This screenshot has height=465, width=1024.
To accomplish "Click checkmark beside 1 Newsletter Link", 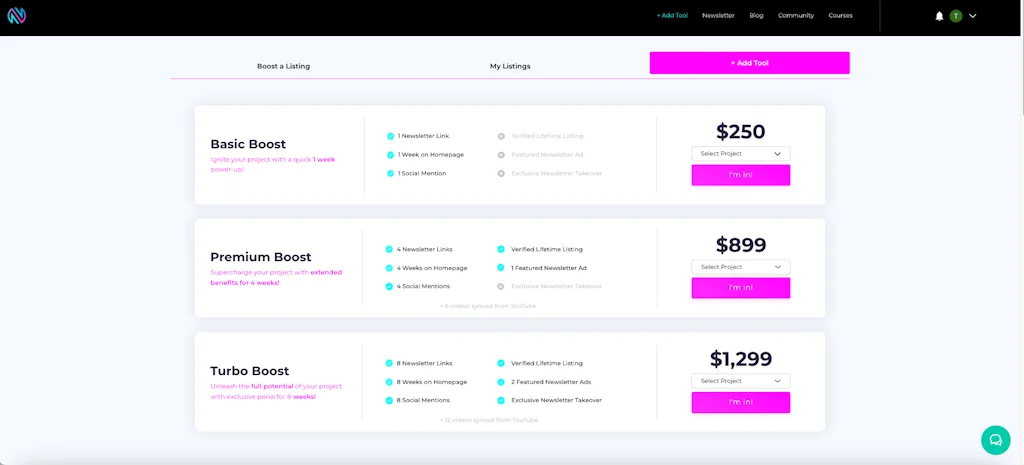I will (x=390, y=136).
